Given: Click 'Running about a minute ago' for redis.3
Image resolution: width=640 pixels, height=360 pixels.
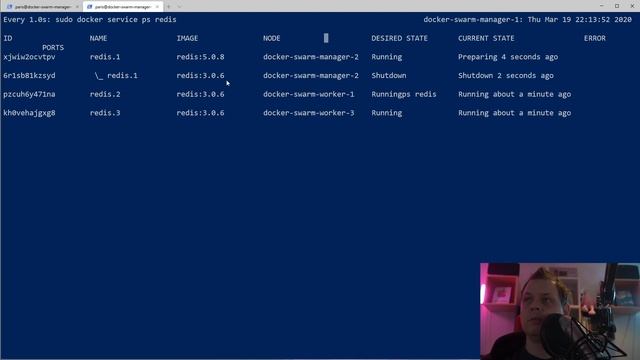Looking at the screenshot, I should click(514, 113).
